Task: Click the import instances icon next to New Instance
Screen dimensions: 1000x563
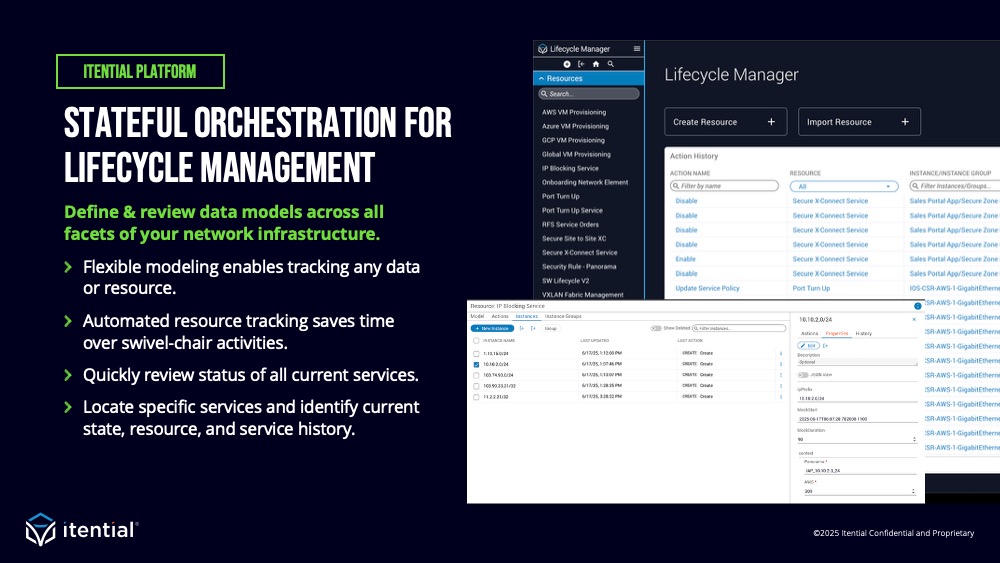Action: (522, 328)
